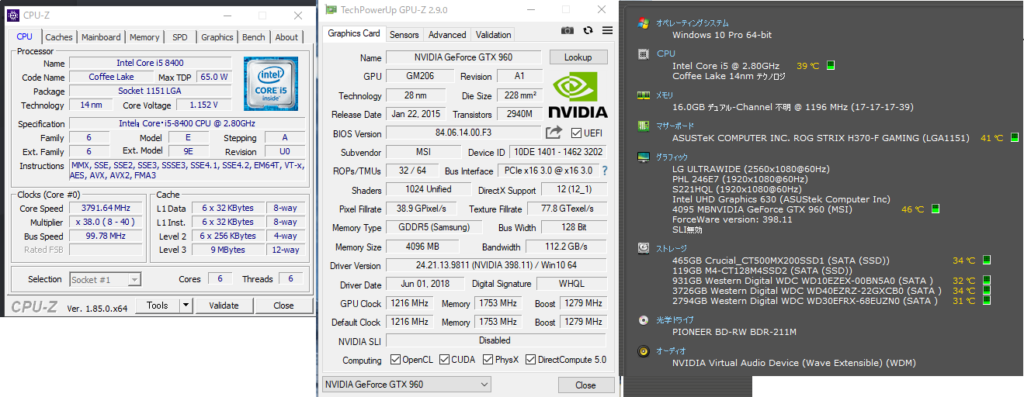Click green indicator beside WD30EFRX 31 °C
Image resolution: width=1024 pixels, height=397 pixels.
pyautogui.click(x=986, y=300)
